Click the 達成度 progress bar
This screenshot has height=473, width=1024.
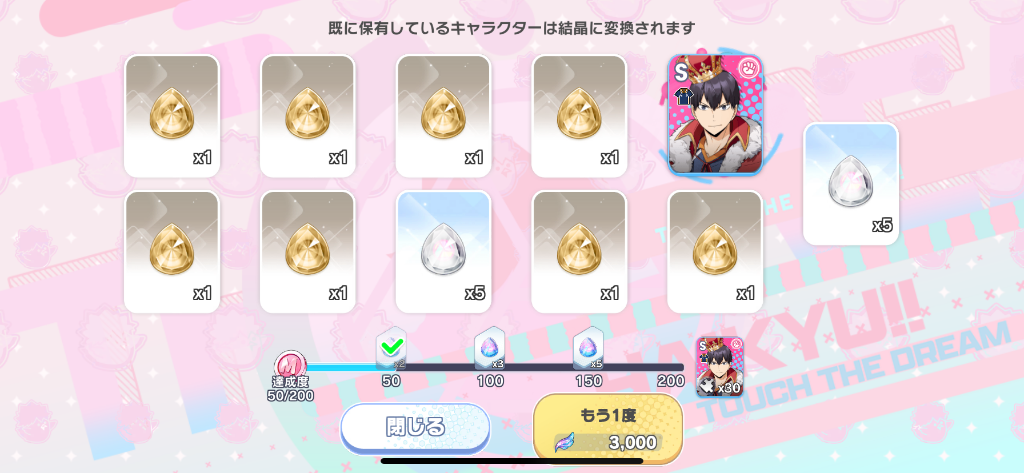point(490,368)
